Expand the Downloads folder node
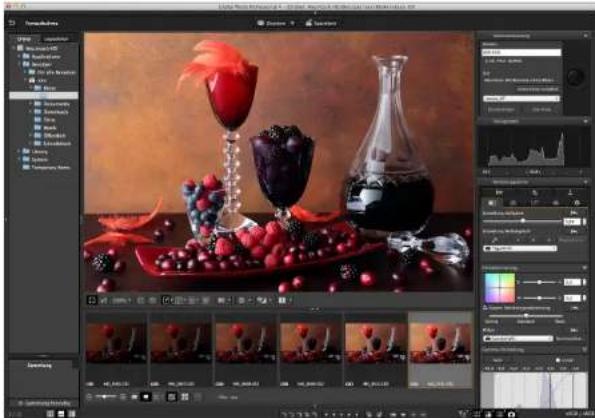This screenshot has width=595, height=418. click(31, 112)
